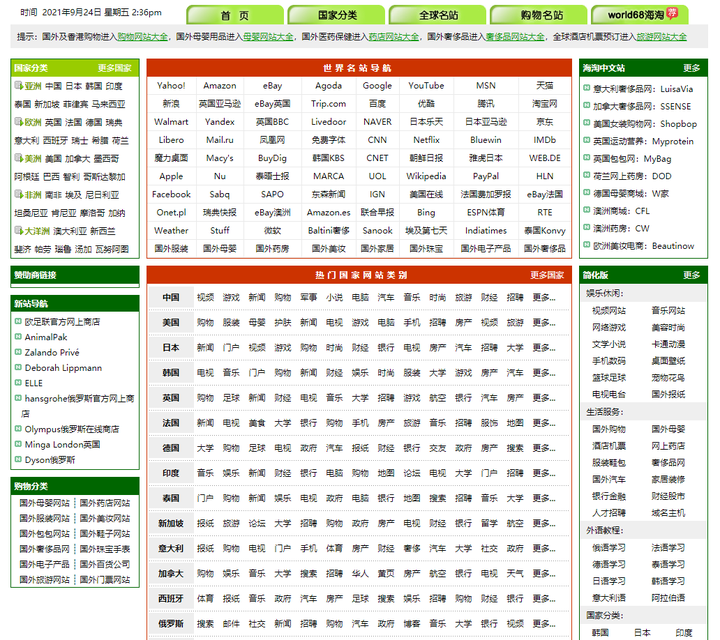The image size is (720, 640).
Task: Click the green bullet icon before Zalando Privé
Action: pyautogui.click(x=18, y=352)
